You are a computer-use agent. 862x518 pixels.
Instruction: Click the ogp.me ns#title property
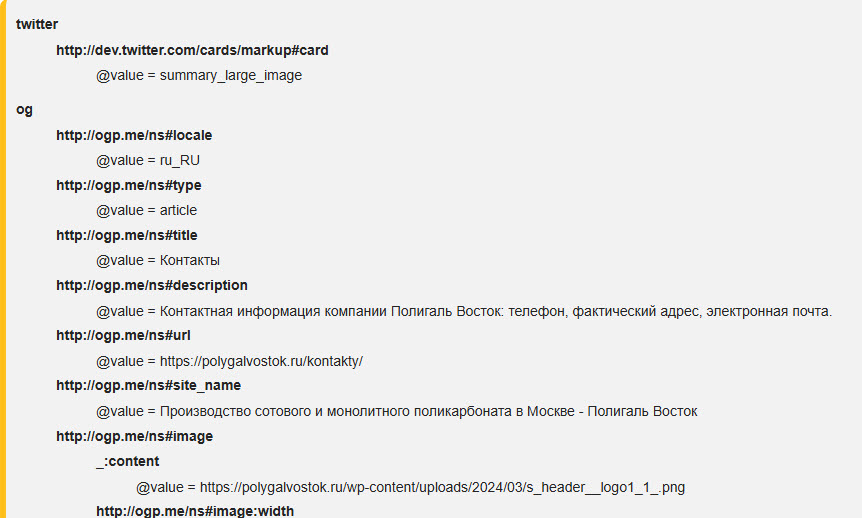coord(126,235)
